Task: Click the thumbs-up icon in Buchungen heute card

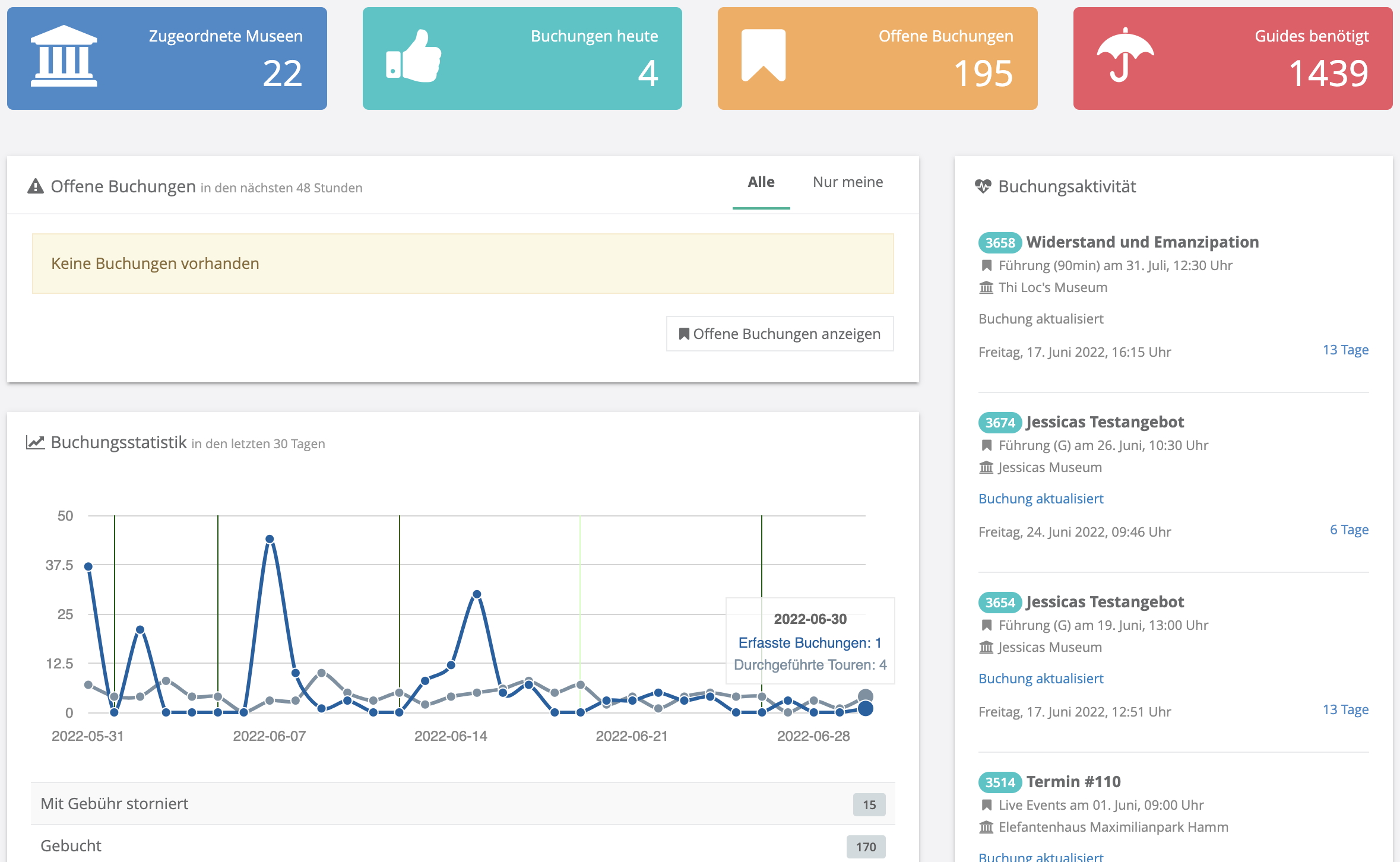Action: 413,56
